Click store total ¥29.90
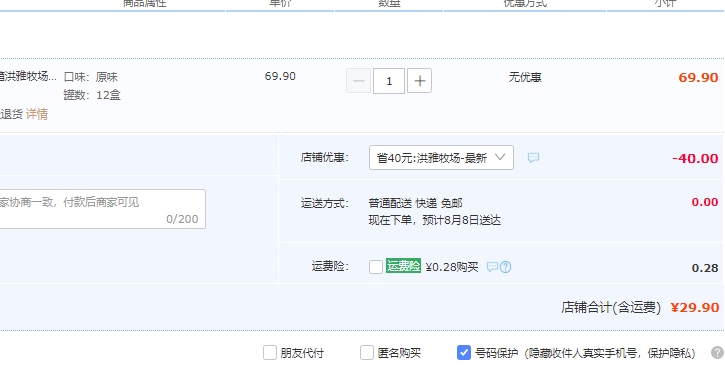The width and height of the screenshot is (725, 370). [x=695, y=308]
